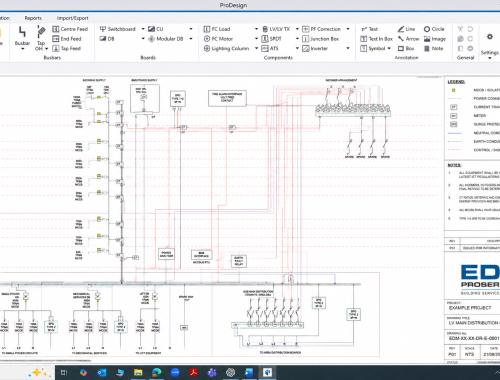Viewport: 500px width, 380px height.
Task: Insert an Inverter component
Action: pos(315,48)
